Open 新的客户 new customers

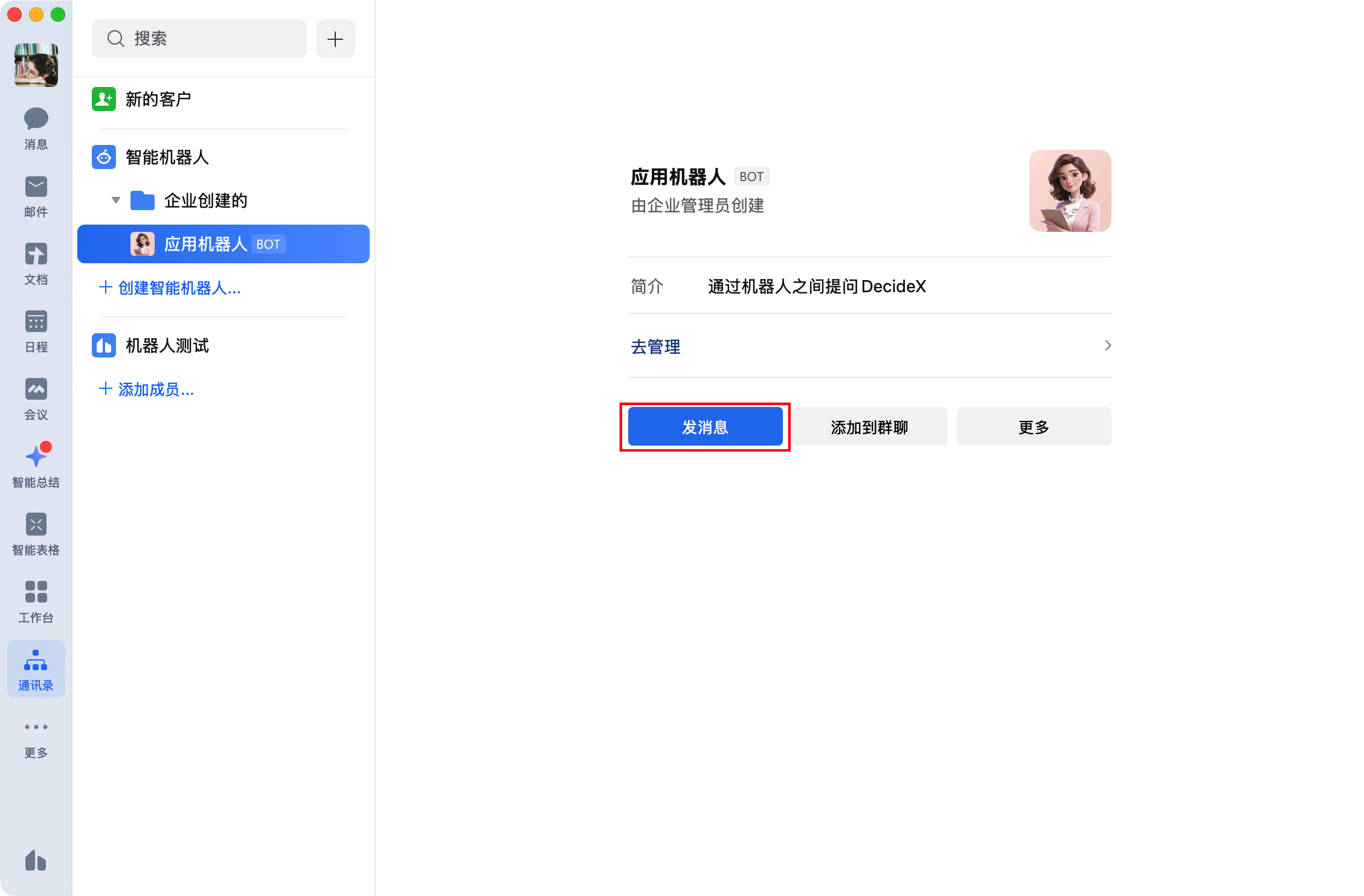click(224, 99)
